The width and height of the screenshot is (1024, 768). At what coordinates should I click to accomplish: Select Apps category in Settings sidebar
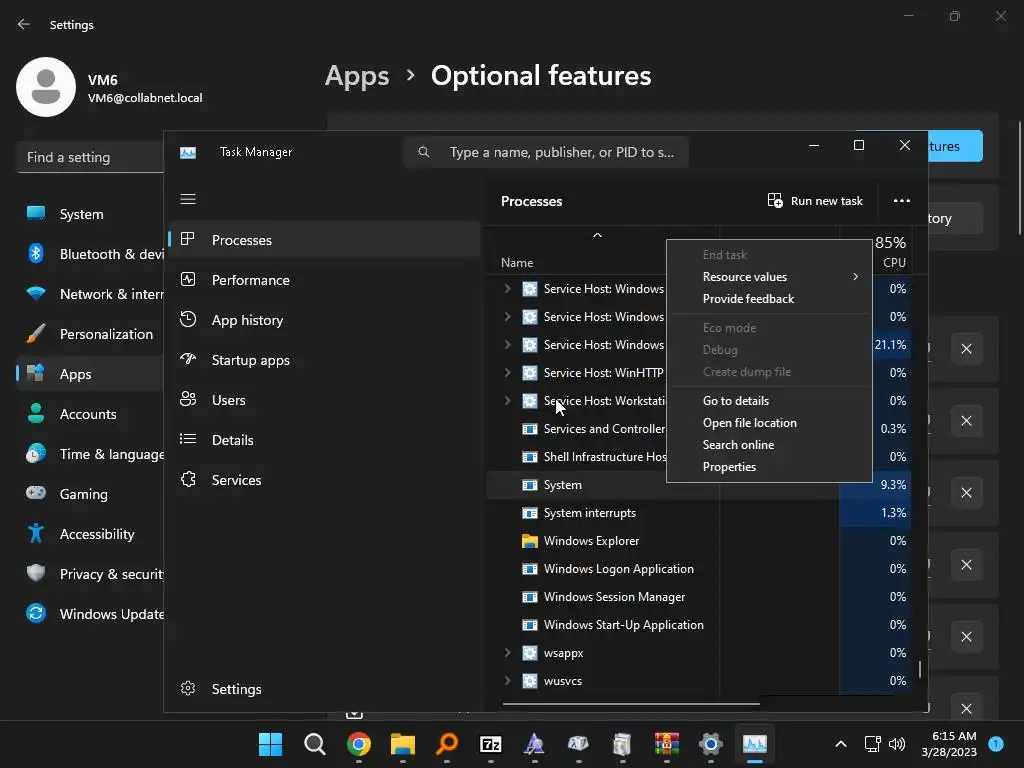[x=90, y=374]
